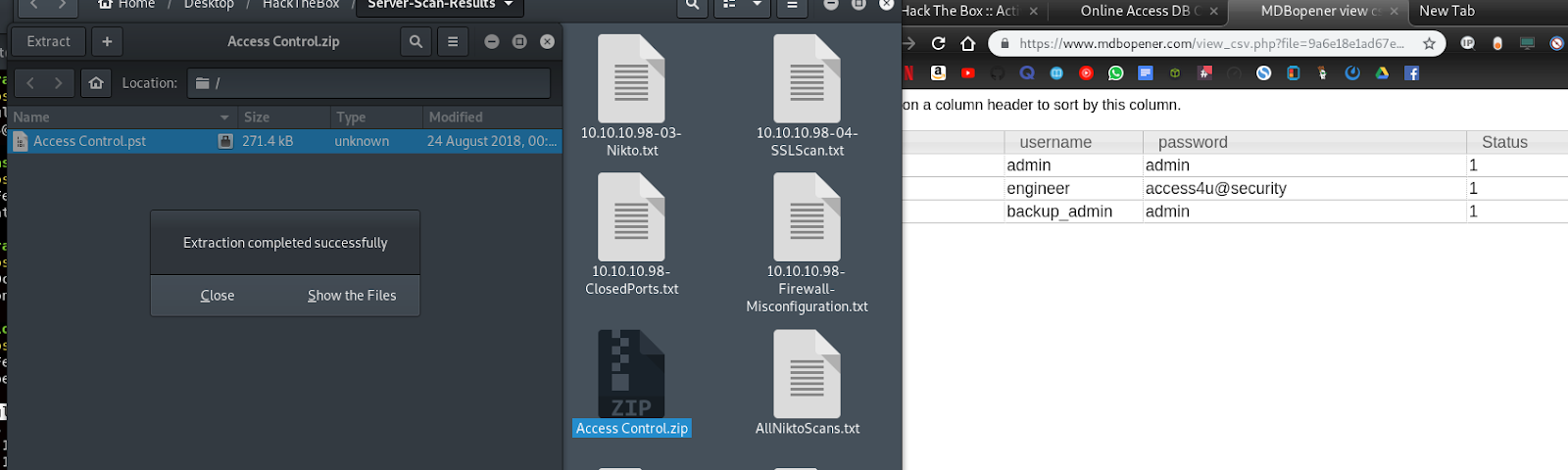Sort table by Status column header
This screenshot has width=1568, height=470.
pyautogui.click(x=1517, y=142)
